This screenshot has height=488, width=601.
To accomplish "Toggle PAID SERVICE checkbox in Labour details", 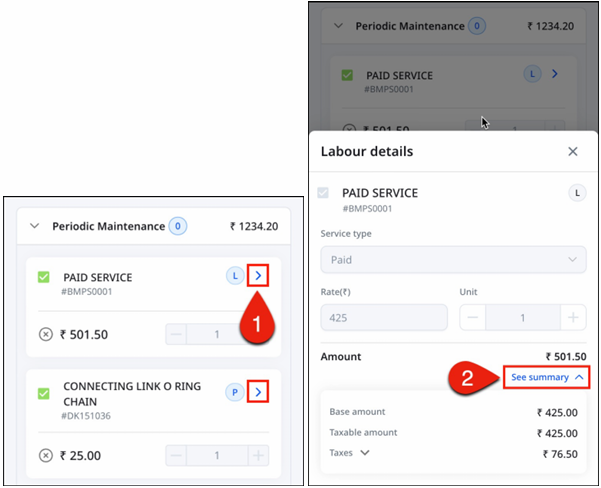I will pos(323,193).
